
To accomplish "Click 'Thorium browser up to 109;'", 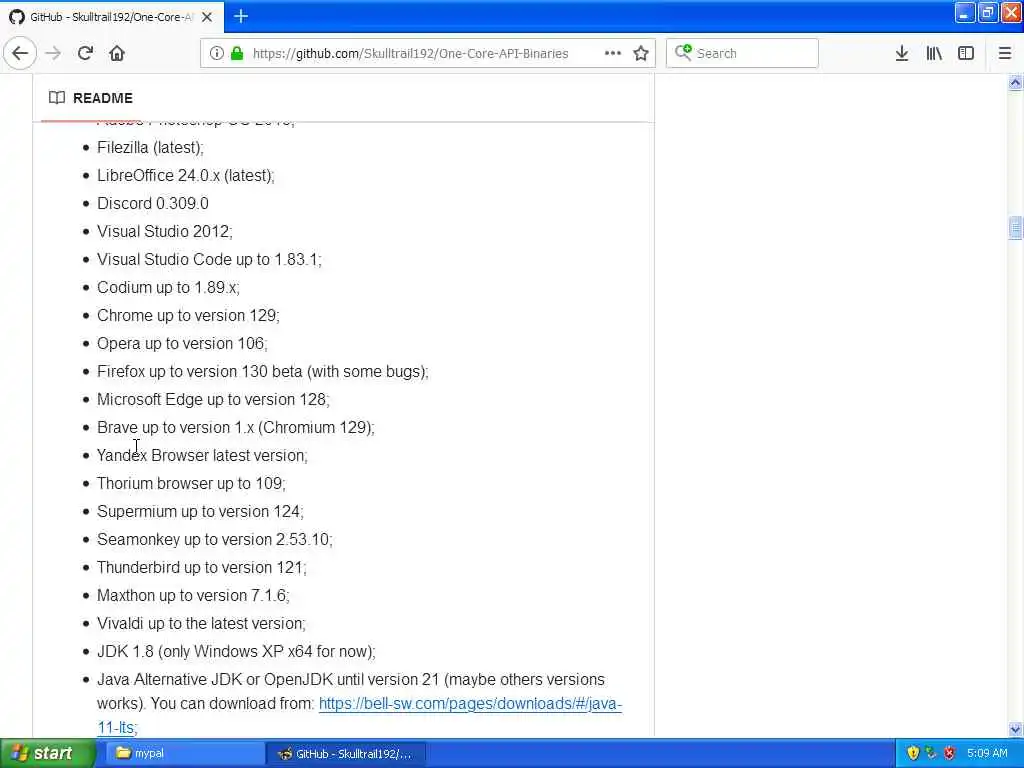I will coord(191,484).
